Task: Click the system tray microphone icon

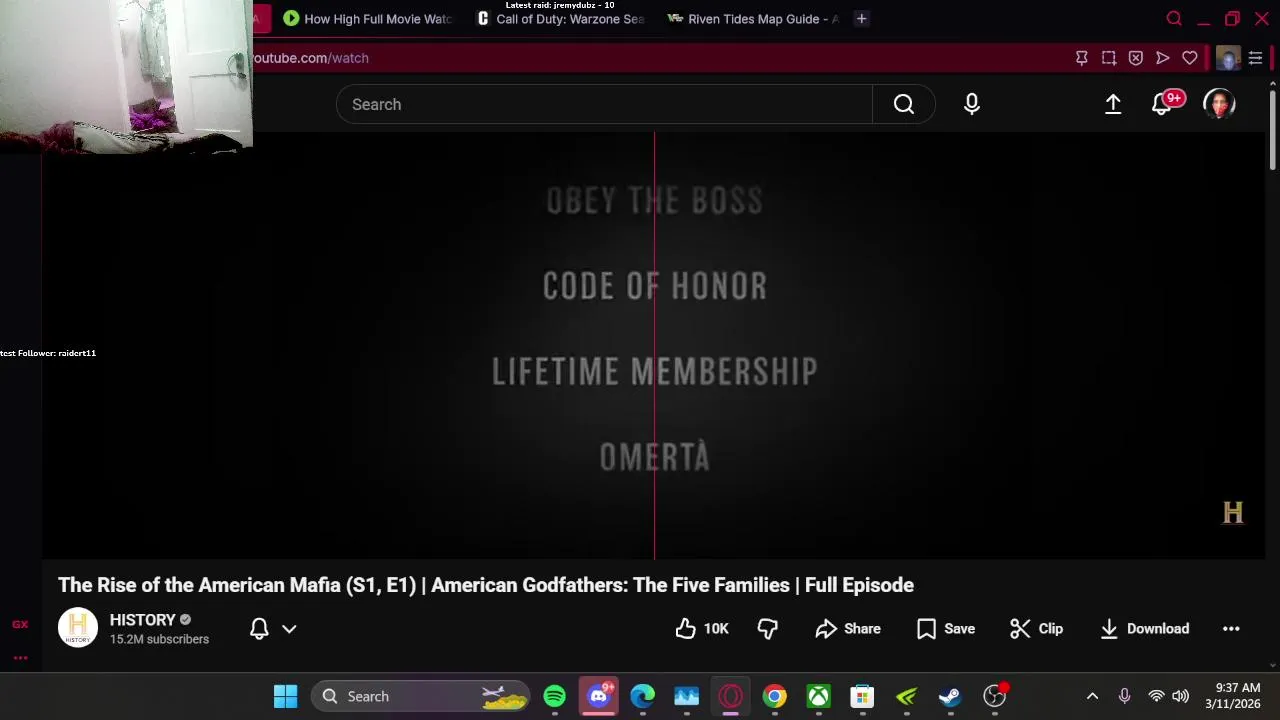Action: pos(1124,696)
